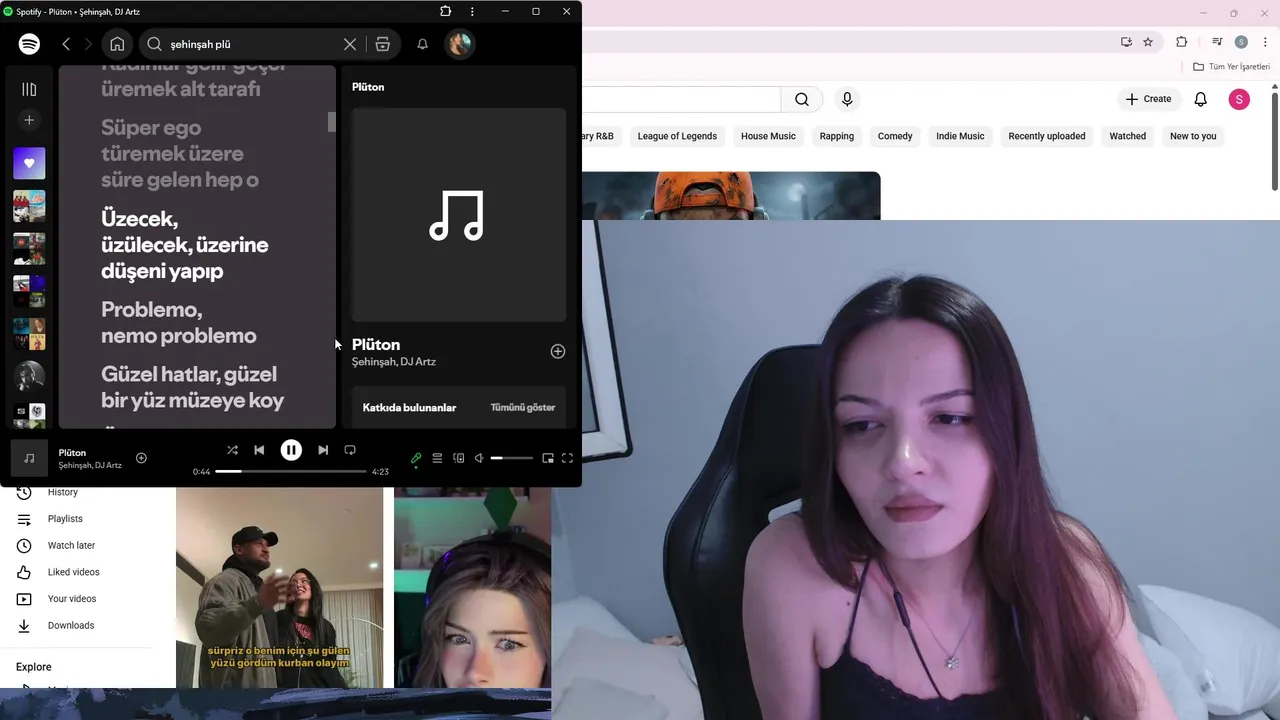This screenshot has width=1280, height=720.
Task: Select the League of Legends chip
Action: 677,136
